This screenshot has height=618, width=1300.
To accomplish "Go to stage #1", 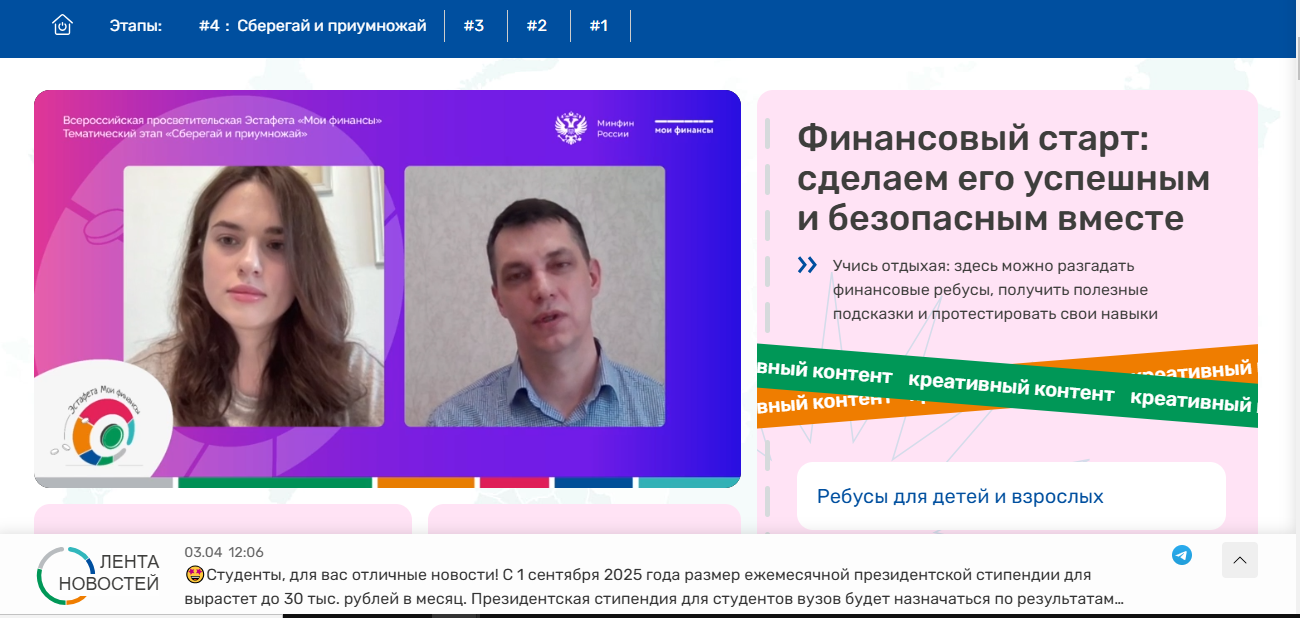I will [599, 26].
